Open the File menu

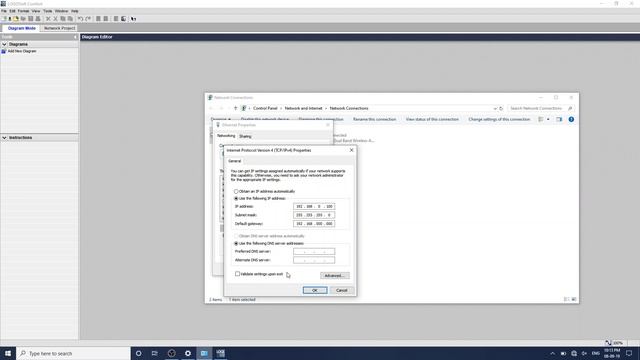point(4,11)
